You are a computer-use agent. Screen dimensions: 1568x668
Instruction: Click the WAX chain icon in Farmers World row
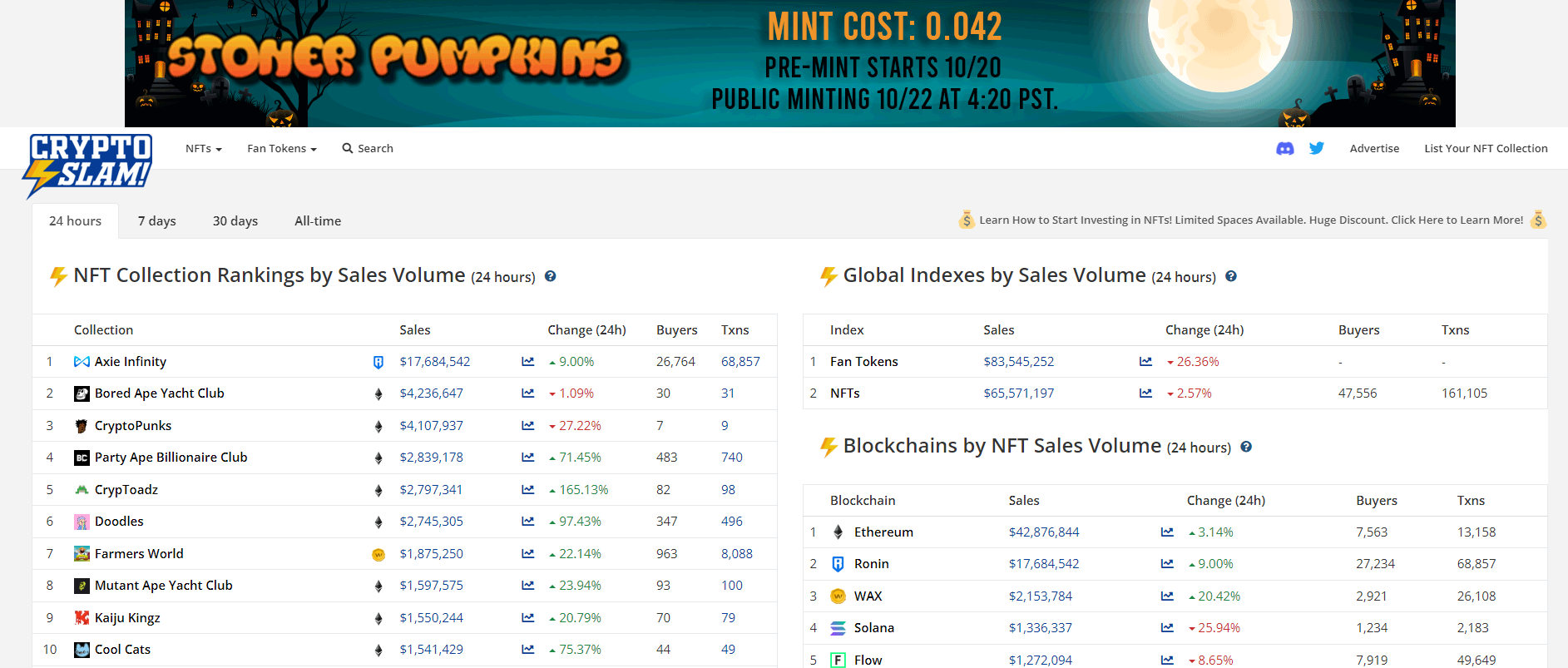(378, 555)
